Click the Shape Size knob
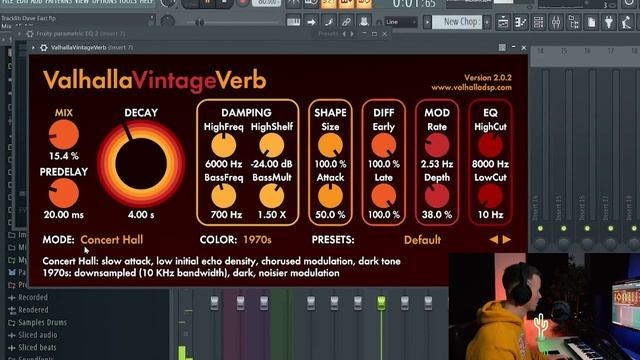 [330, 145]
